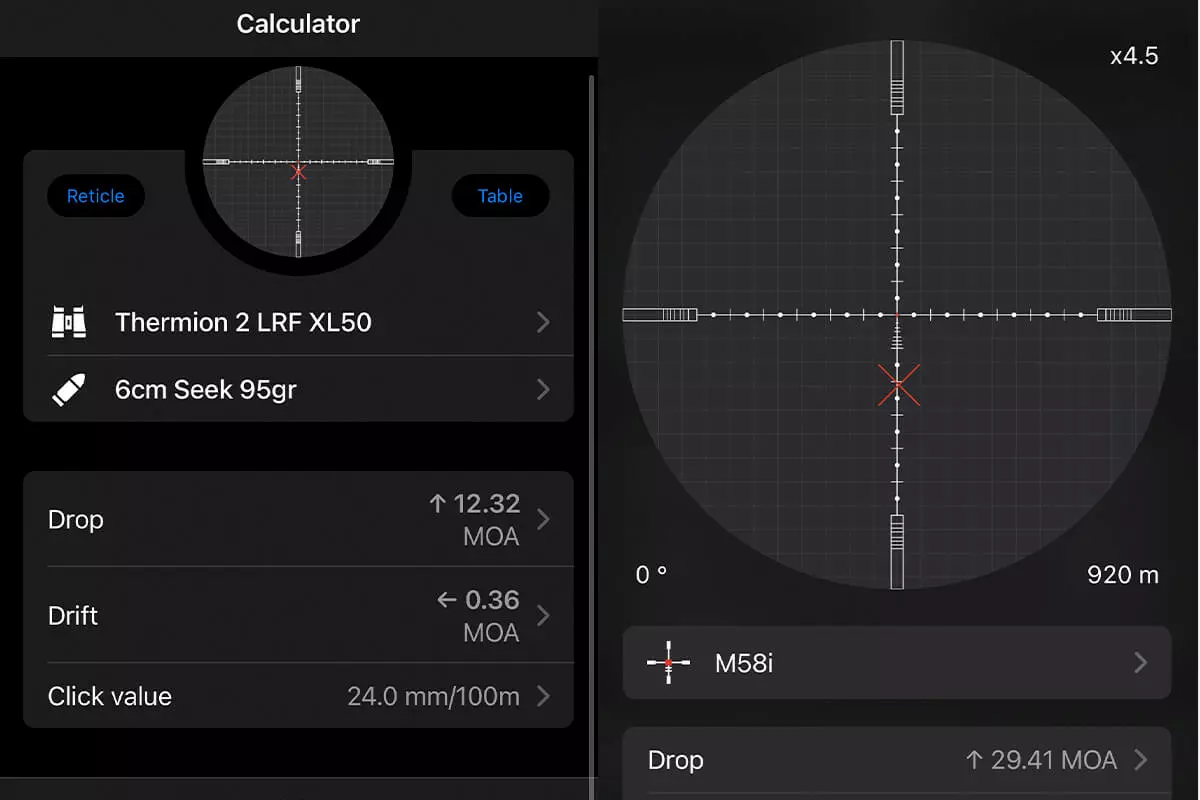This screenshot has width=1200, height=800.
Task: Click the binoculars device icon
Action: (x=69, y=322)
